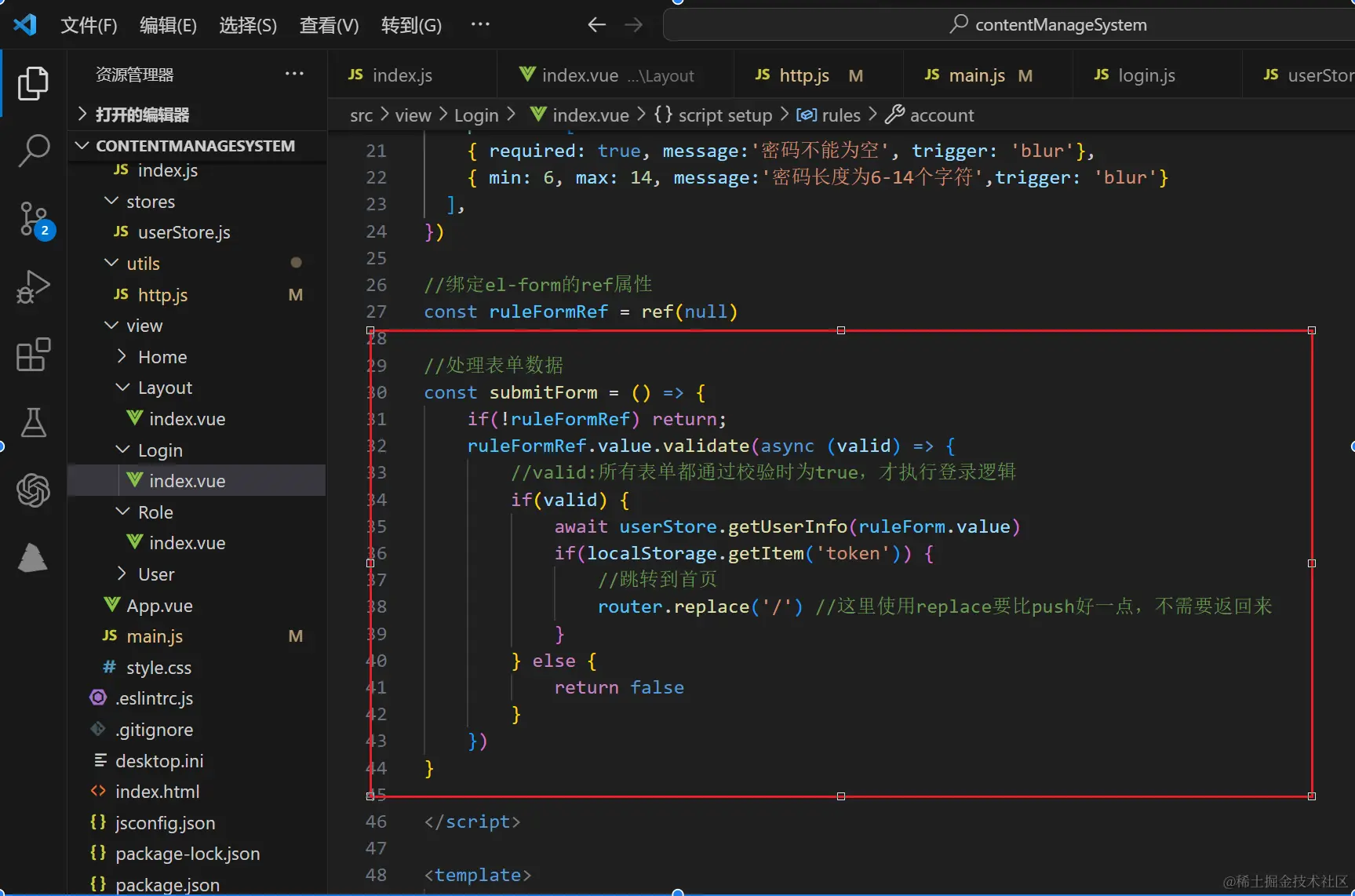1355x896 pixels.
Task: Switch to the first index.js editor tab
Action: pos(412,75)
